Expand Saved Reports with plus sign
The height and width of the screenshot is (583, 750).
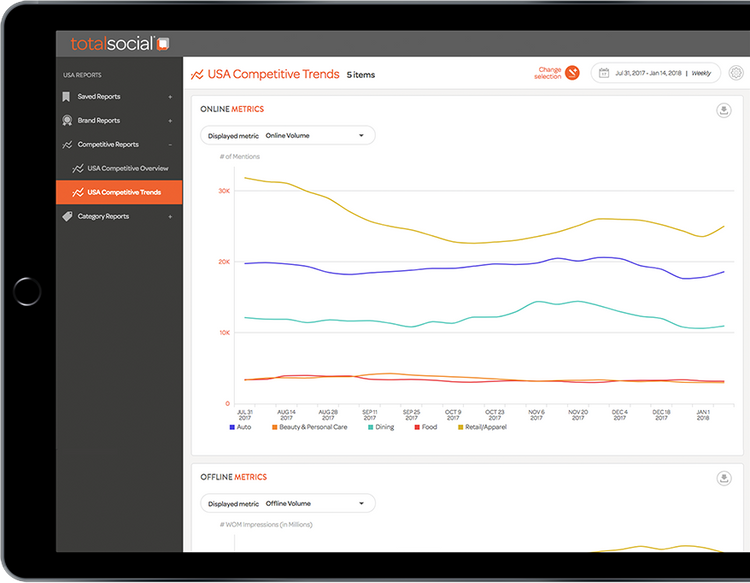coord(170,97)
